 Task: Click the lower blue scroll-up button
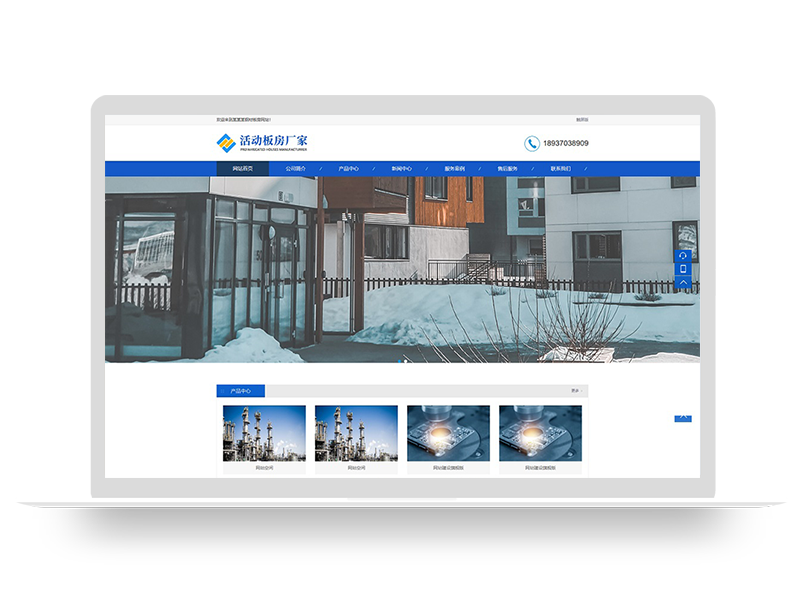pyautogui.click(x=683, y=418)
